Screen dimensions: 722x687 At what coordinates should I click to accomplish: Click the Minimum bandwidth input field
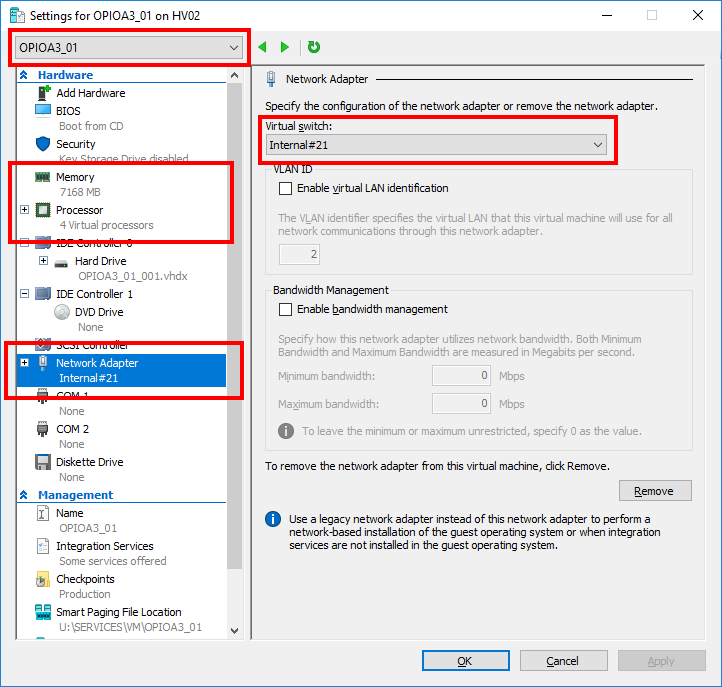point(461,376)
